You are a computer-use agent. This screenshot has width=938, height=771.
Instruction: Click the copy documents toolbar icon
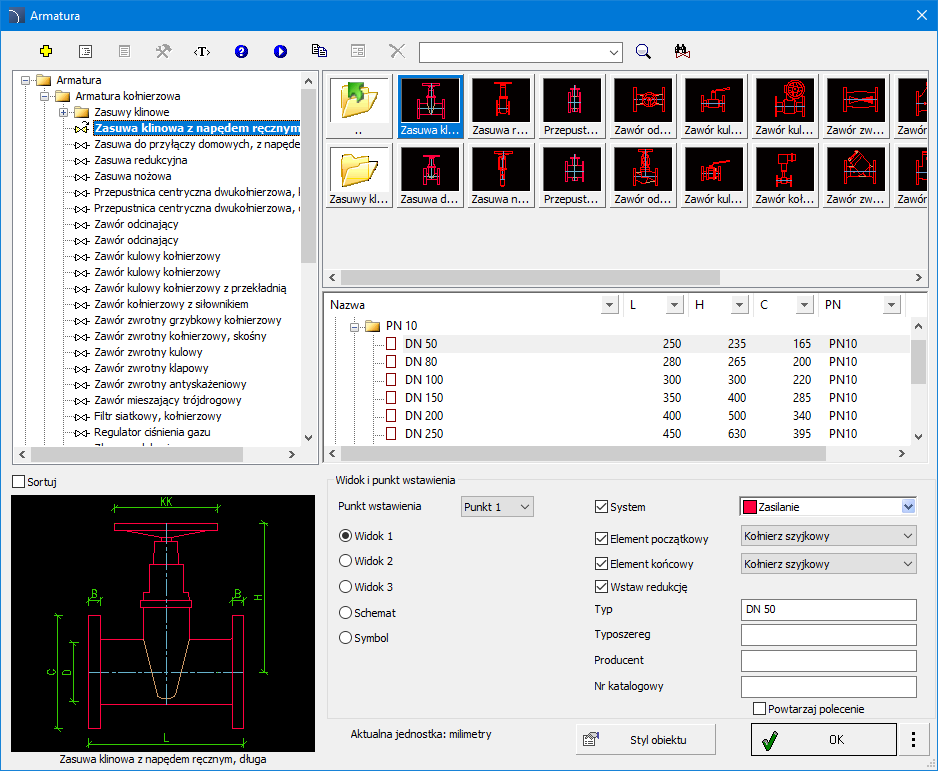click(x=319, y=51)
